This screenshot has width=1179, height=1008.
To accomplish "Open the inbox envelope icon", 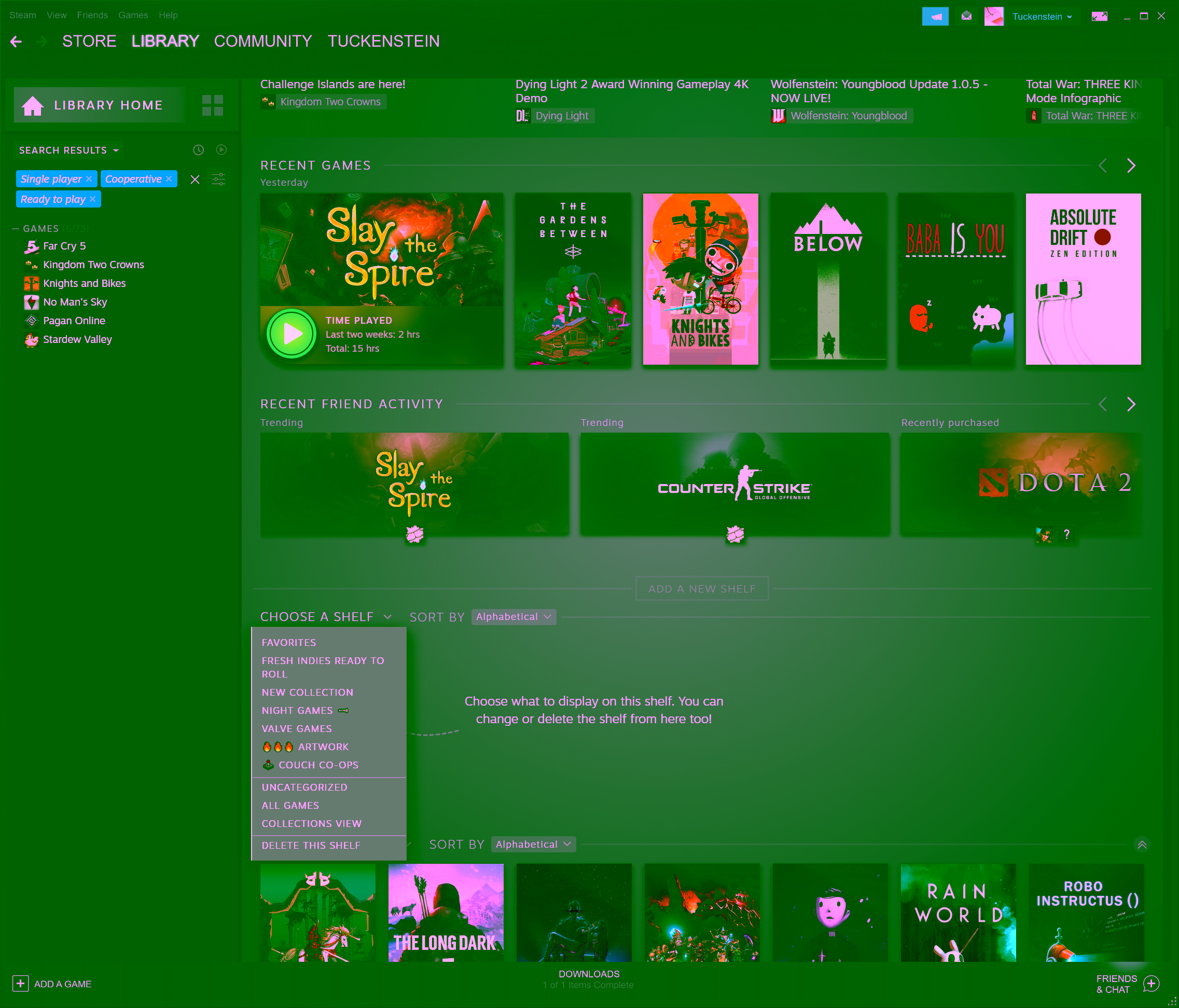I will (966, 17).
